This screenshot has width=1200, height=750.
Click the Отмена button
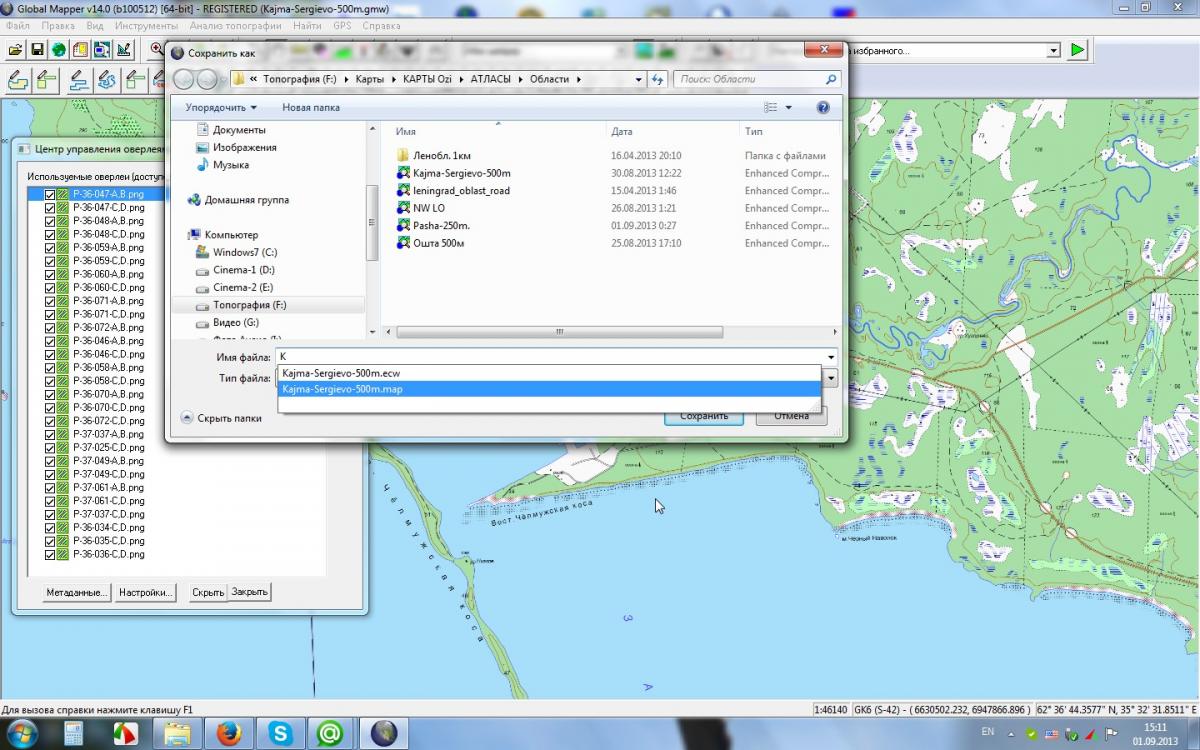[791, 415]
